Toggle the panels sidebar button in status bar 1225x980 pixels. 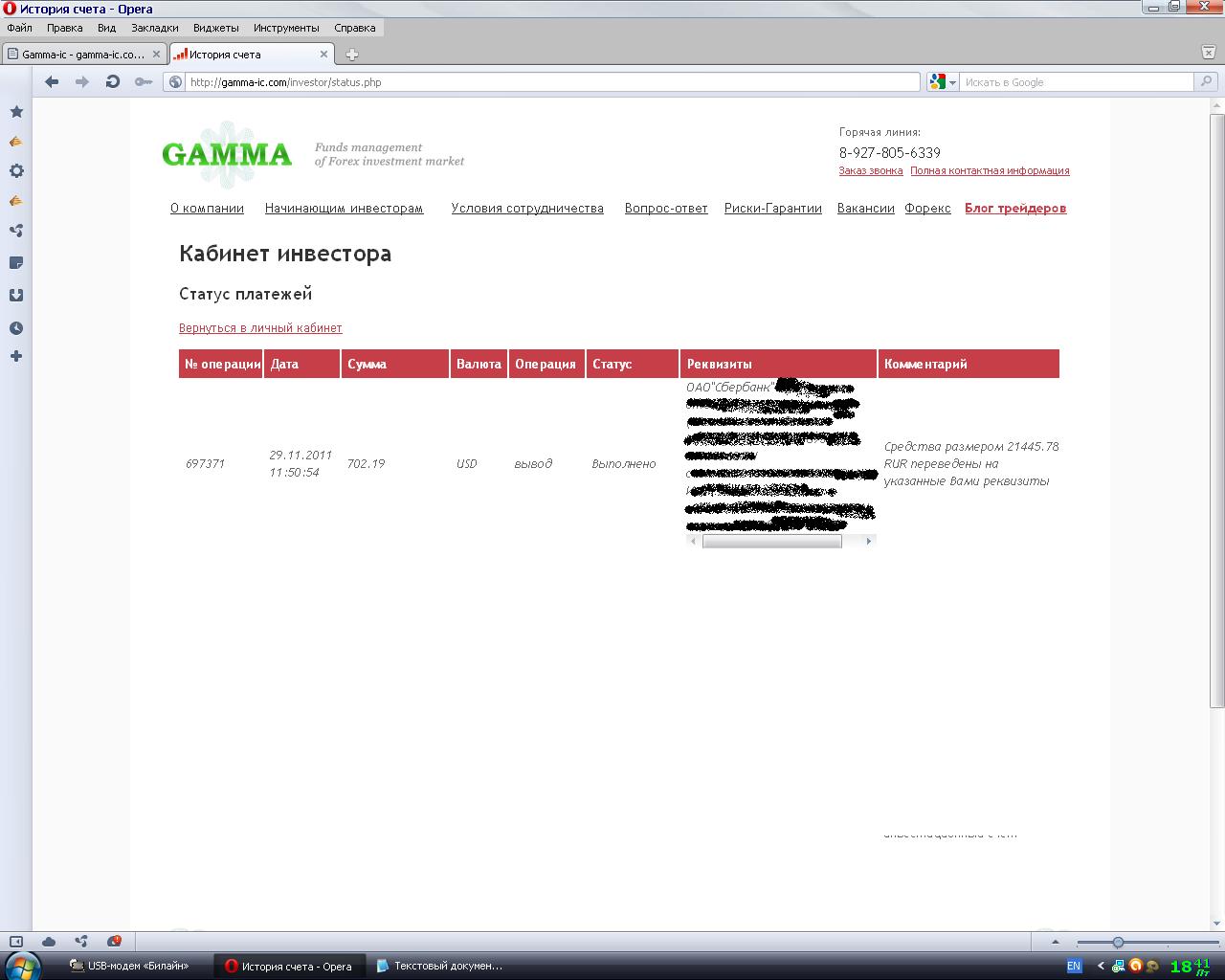point(16,942)
